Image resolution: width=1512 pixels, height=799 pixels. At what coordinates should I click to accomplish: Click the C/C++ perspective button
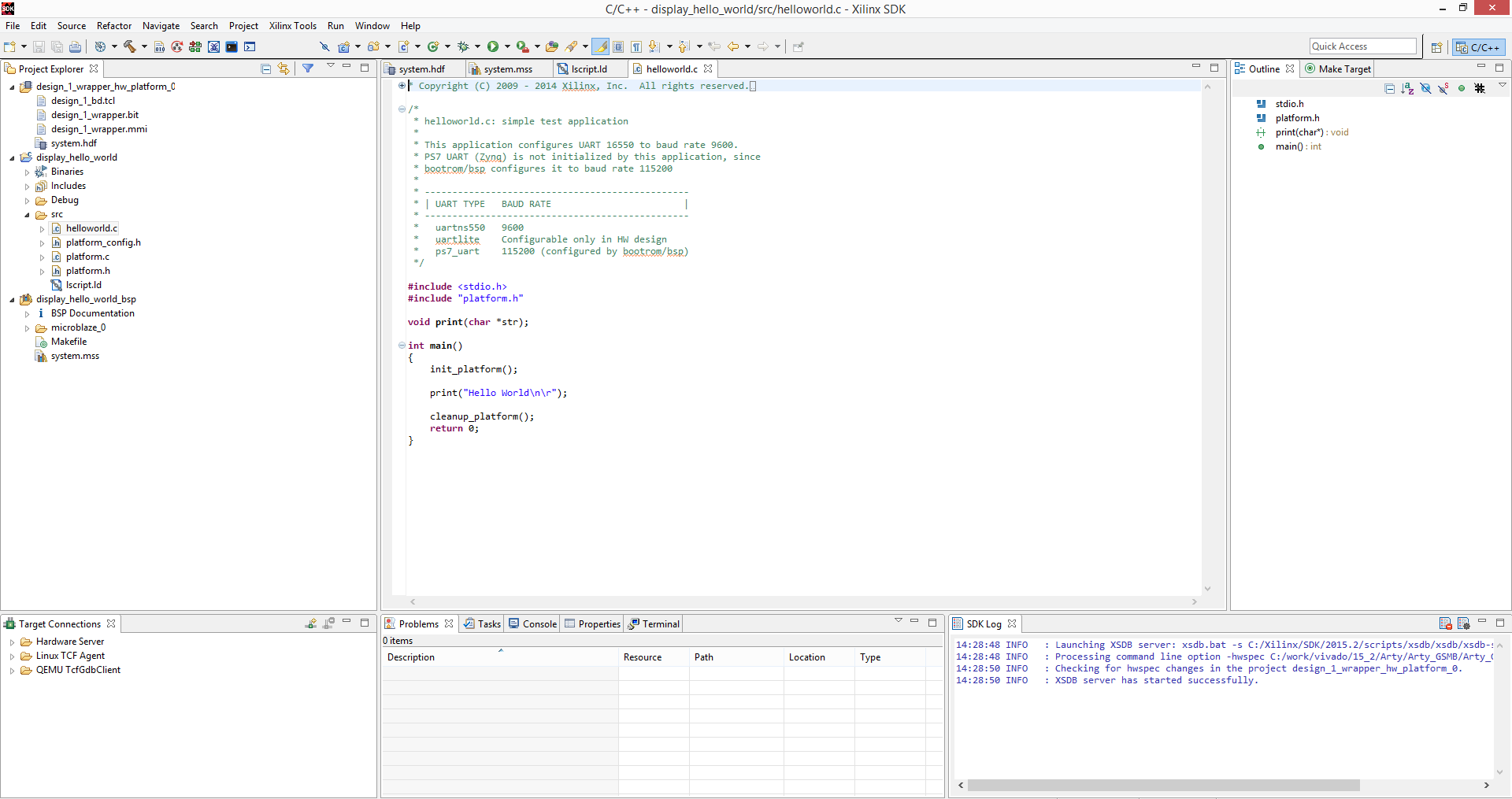pyautogui.click(x=1478, y=47)
